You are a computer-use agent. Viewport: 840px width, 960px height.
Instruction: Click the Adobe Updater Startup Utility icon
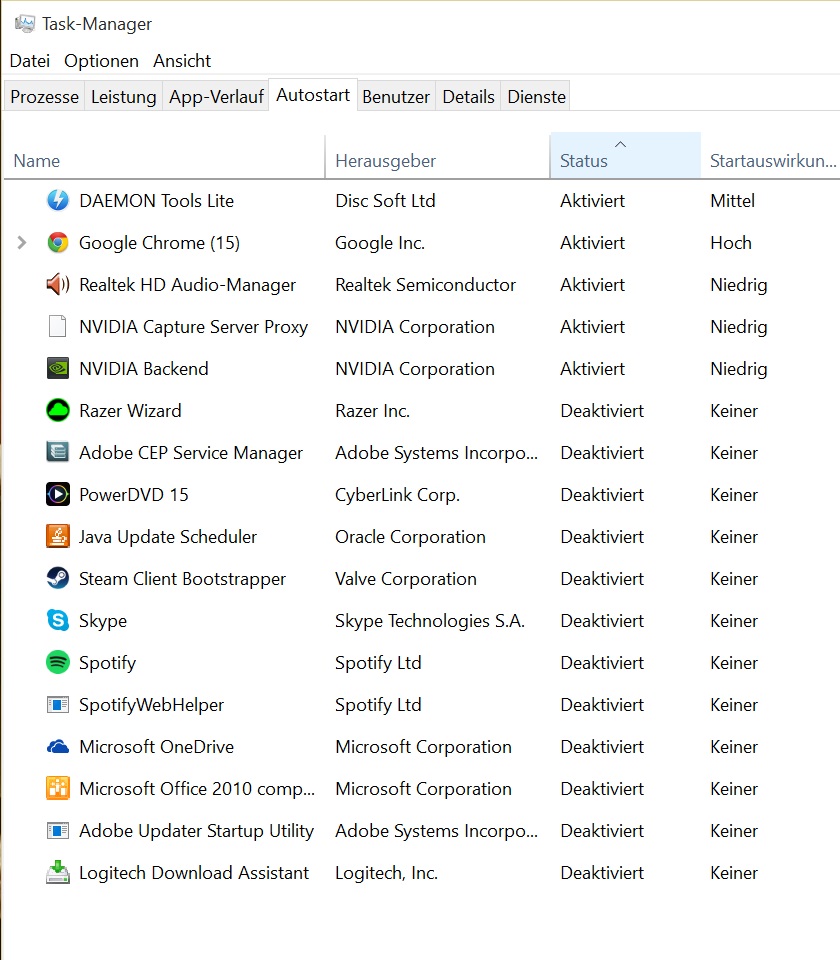58,831
